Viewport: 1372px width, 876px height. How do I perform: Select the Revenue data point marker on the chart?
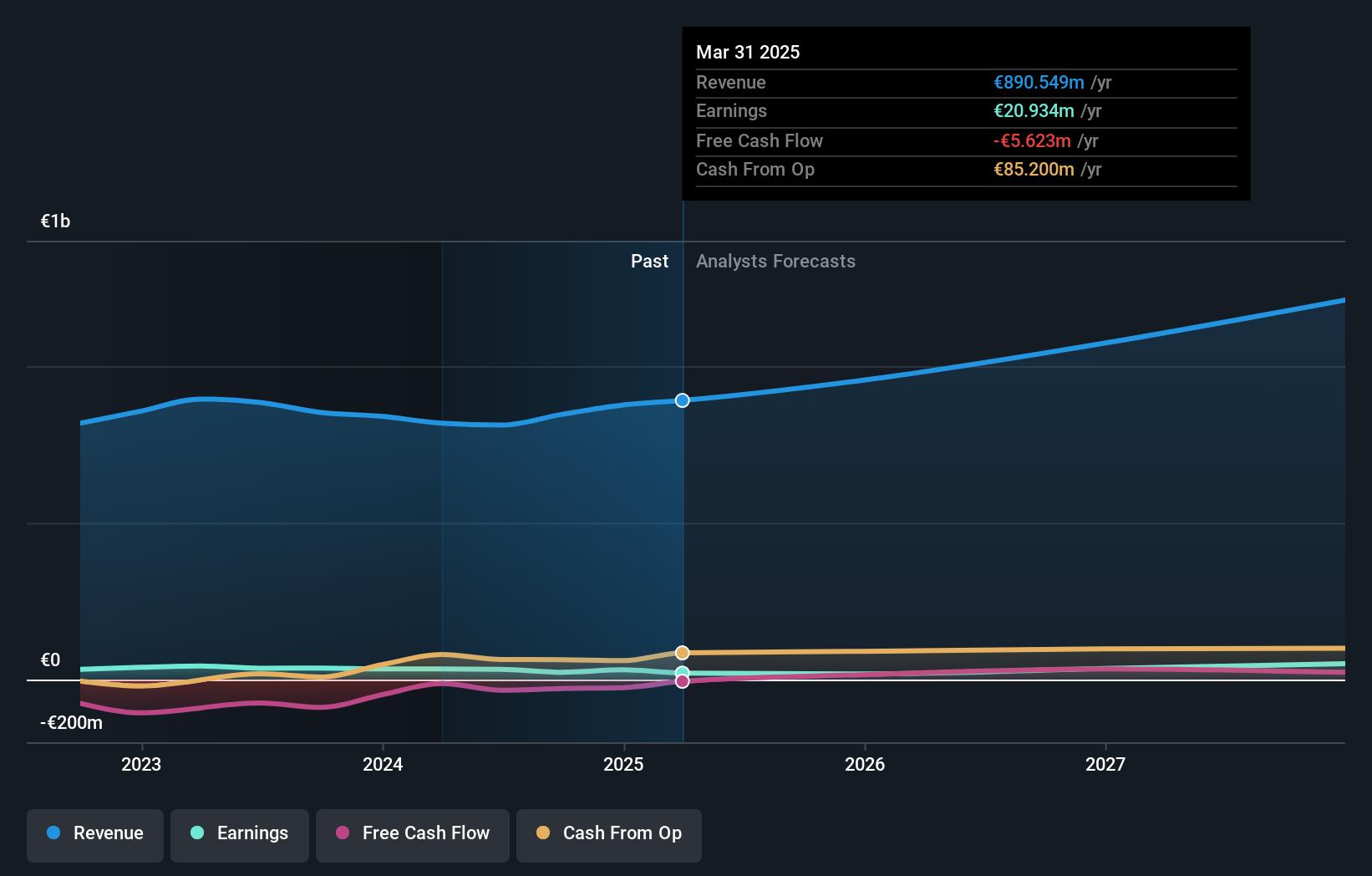[682, 400]
